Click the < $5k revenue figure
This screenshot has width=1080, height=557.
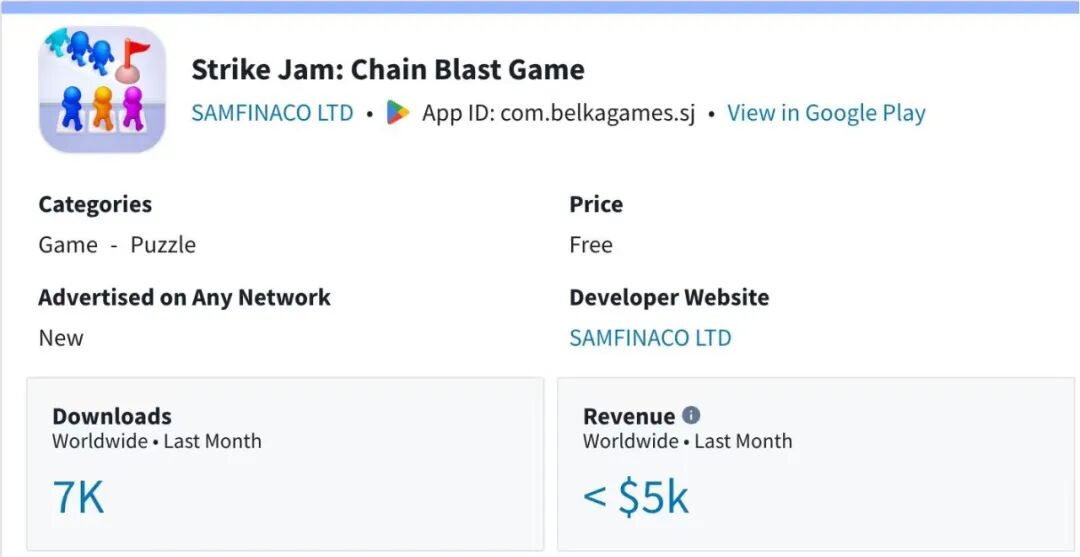[636, 497]
